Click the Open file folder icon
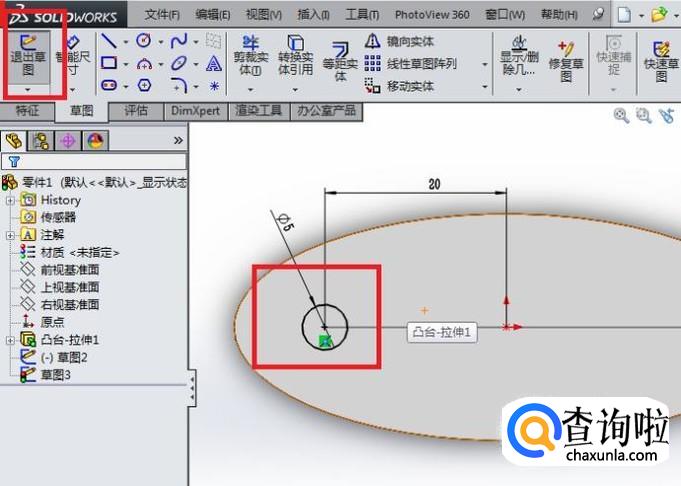681x486 pixels. pos(659,15)
